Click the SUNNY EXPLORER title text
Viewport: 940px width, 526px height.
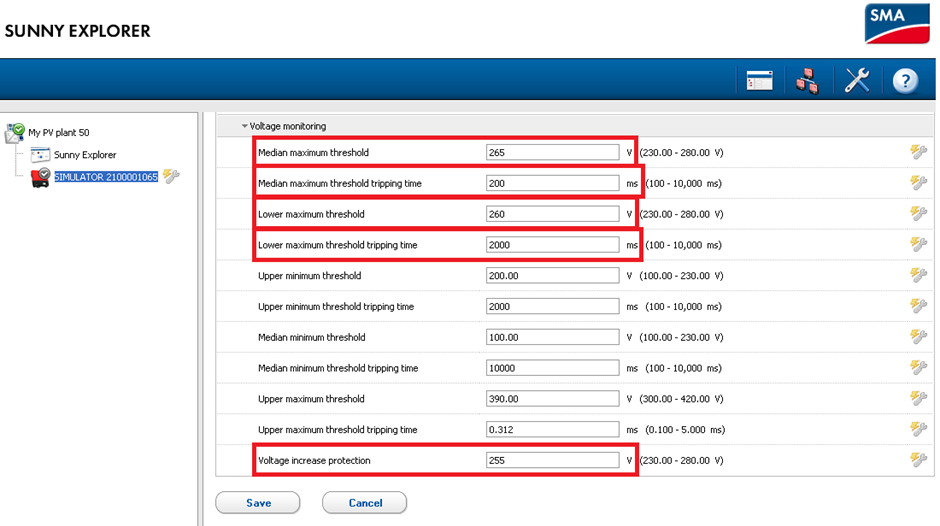click(x=77, y=31)
